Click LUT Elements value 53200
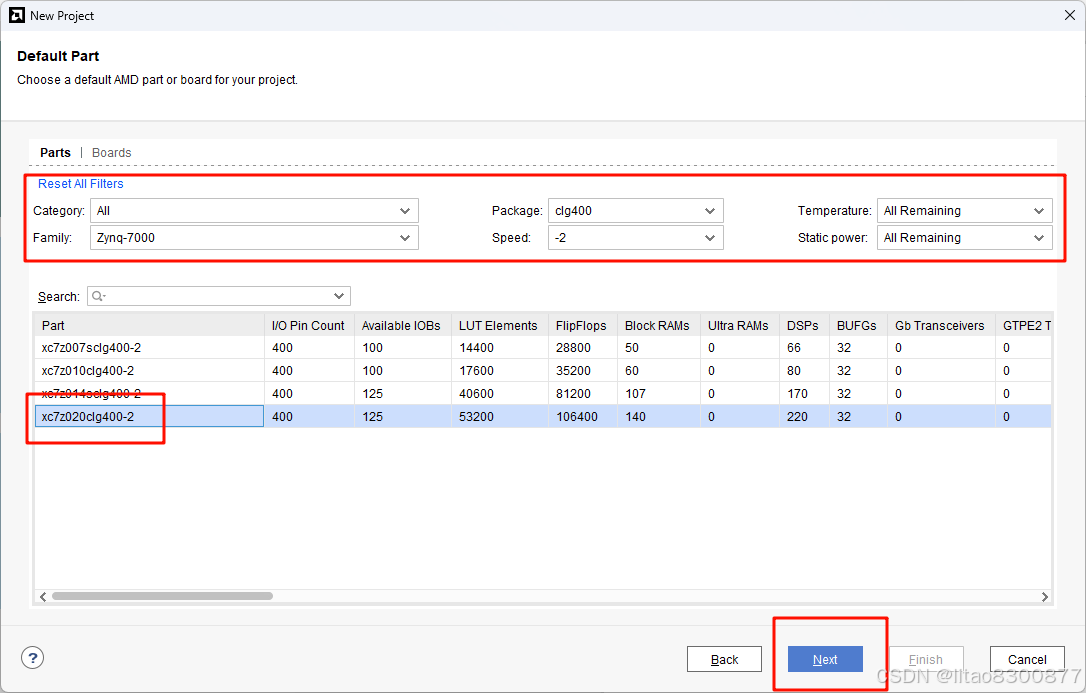The height and width of the screenshot is (693, 1086). [x=477, y=417]
